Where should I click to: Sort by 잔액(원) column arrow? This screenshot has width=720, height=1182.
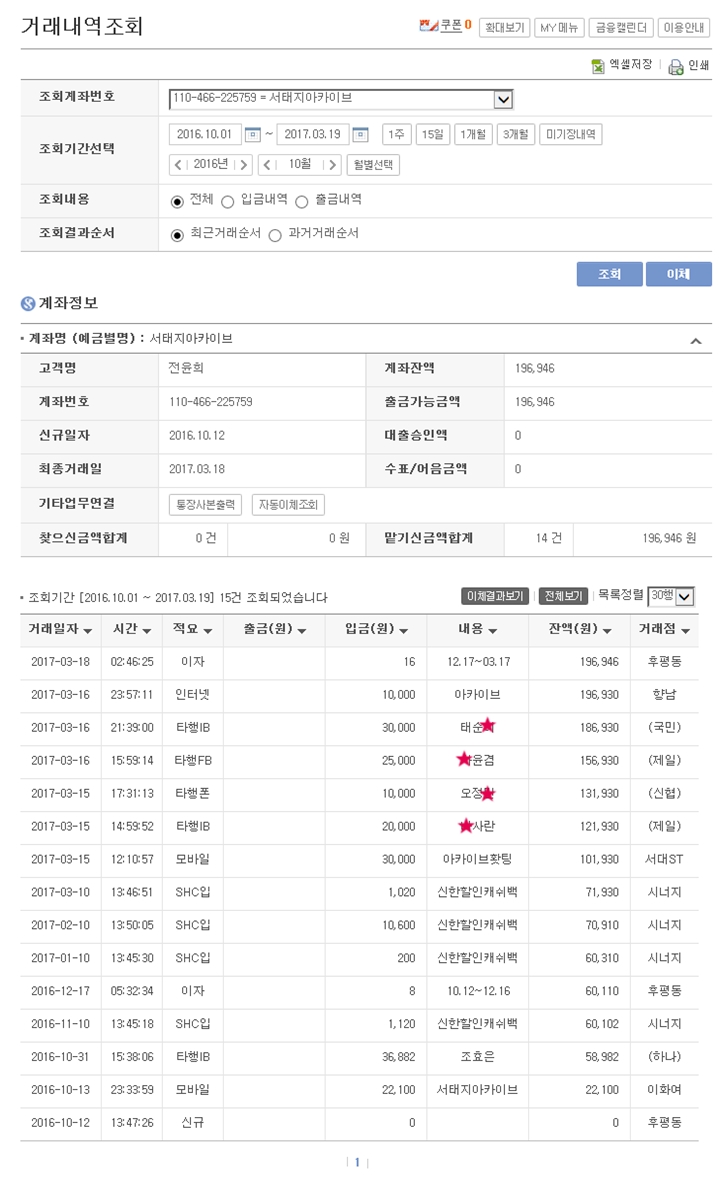(607, 631)
